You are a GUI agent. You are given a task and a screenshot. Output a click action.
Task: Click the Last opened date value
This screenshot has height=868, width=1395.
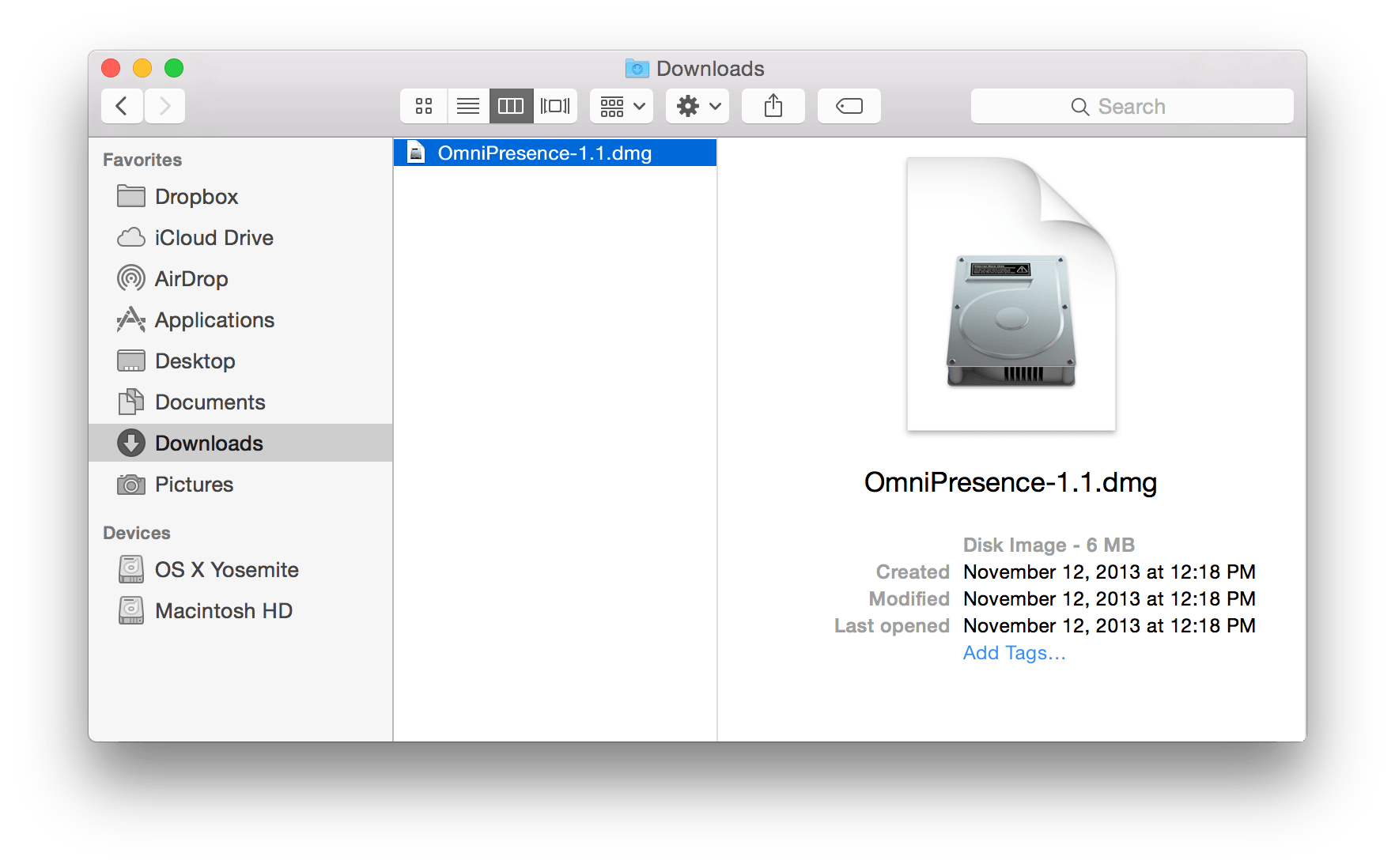(1110, 625)
